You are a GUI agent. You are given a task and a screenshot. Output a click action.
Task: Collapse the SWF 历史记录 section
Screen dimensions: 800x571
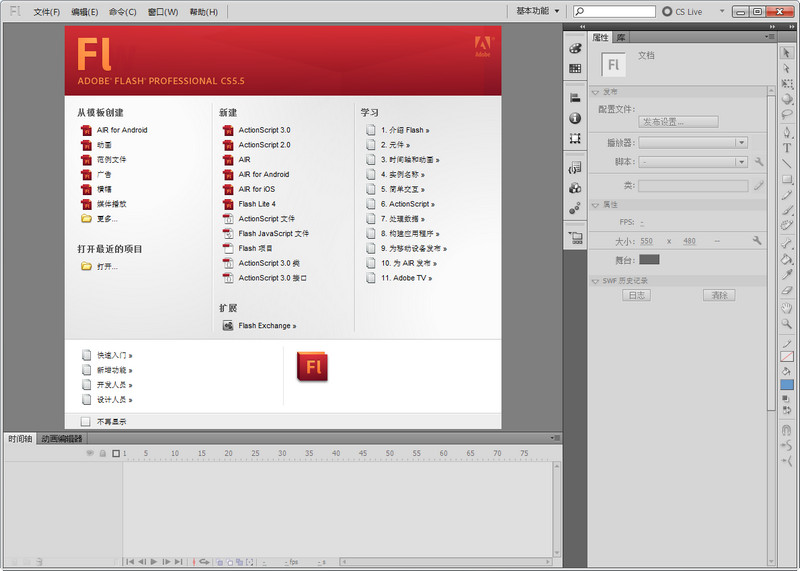coord(594,281)
